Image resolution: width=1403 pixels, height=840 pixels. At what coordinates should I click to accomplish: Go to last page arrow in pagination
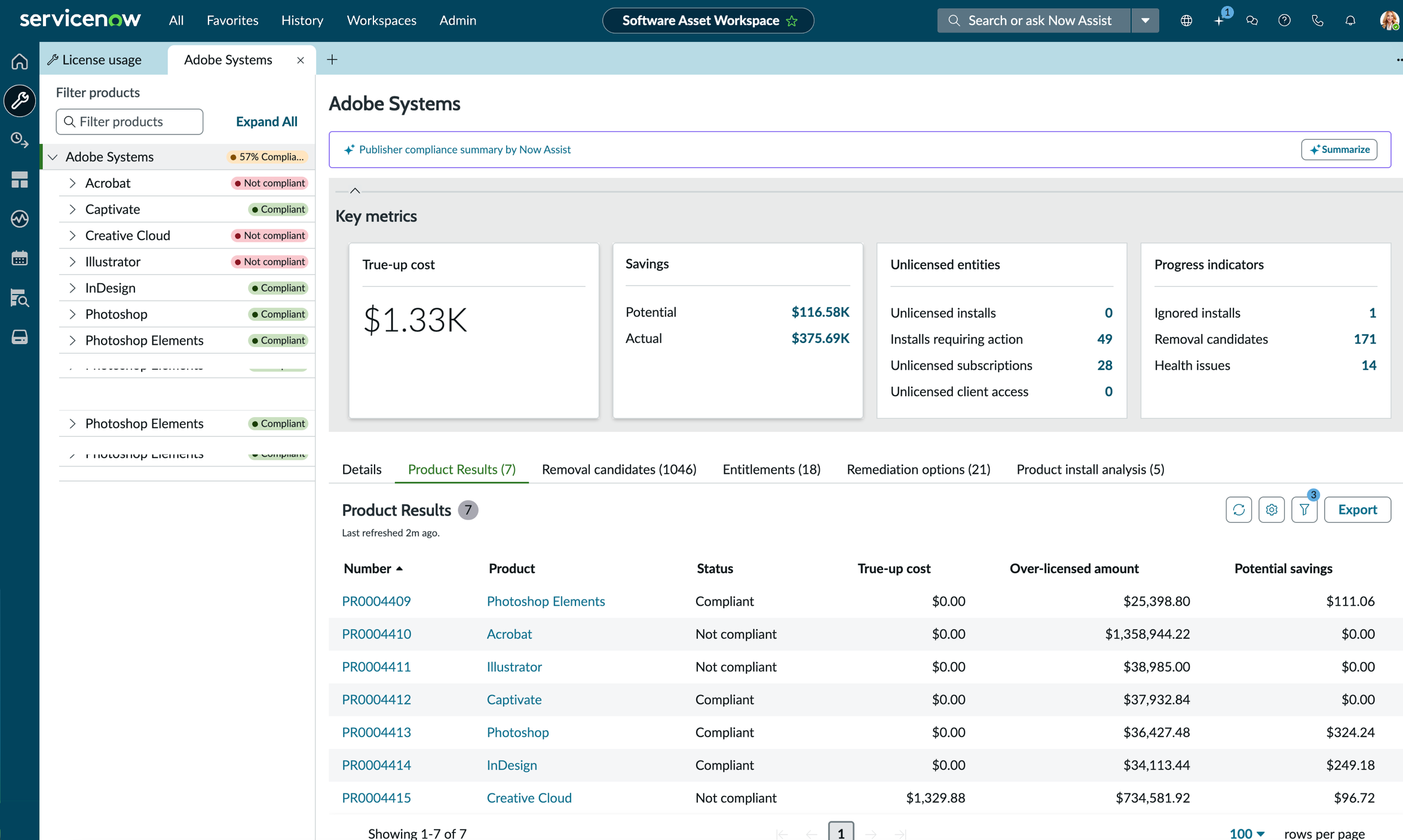tap(900, 833)
